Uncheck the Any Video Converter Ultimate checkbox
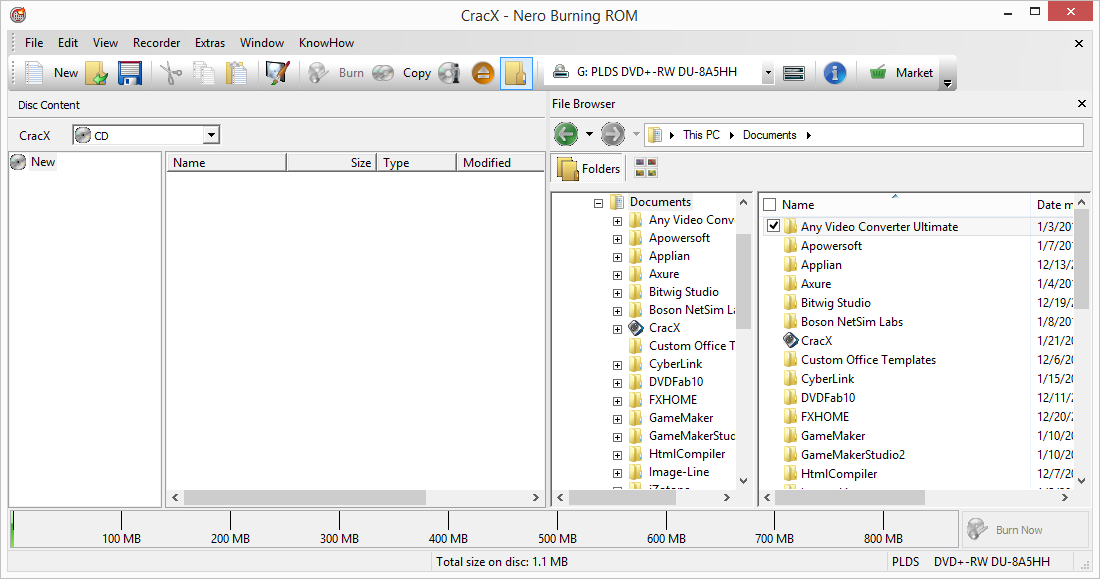This screenshot has width=1100, height=579. [773, 226]
